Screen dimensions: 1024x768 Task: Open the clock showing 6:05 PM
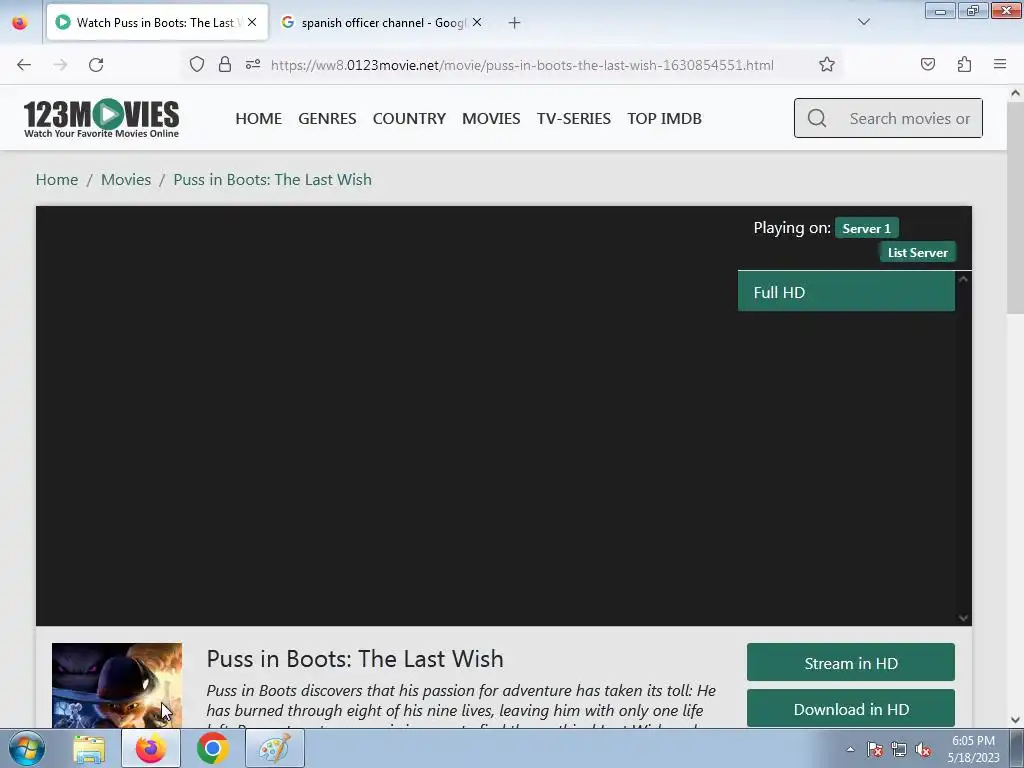974,749
